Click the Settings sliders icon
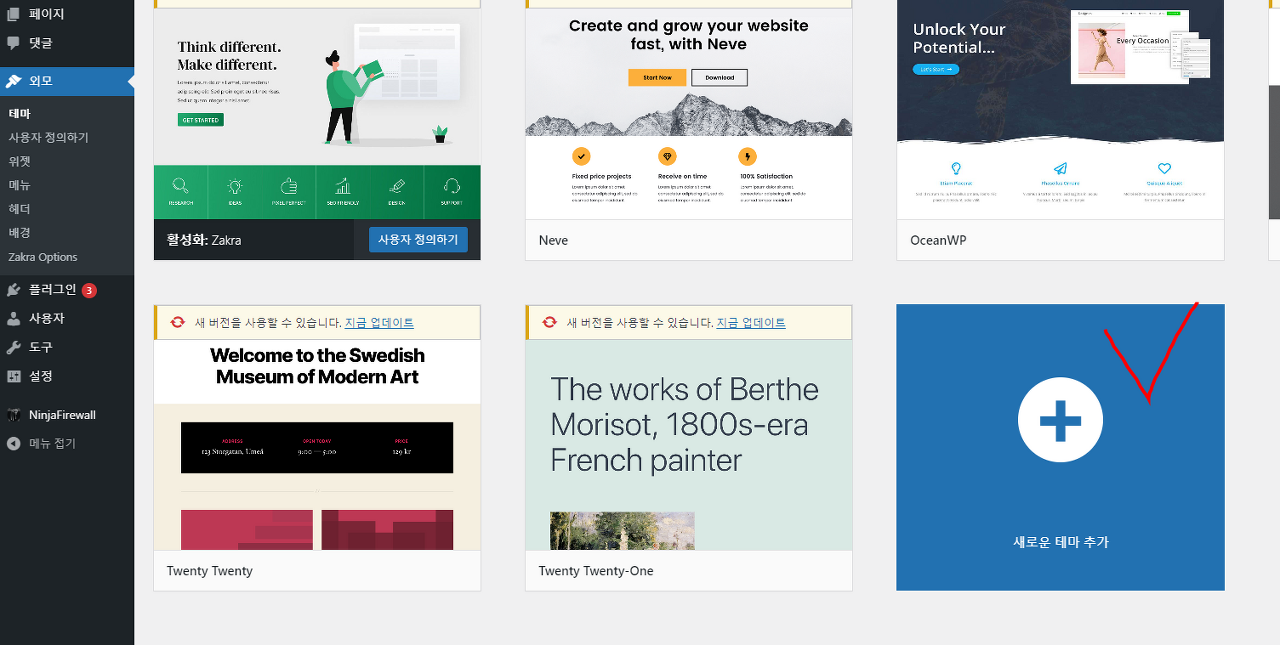Screen dimensions: 1280x645 click(x=13, y=377)
